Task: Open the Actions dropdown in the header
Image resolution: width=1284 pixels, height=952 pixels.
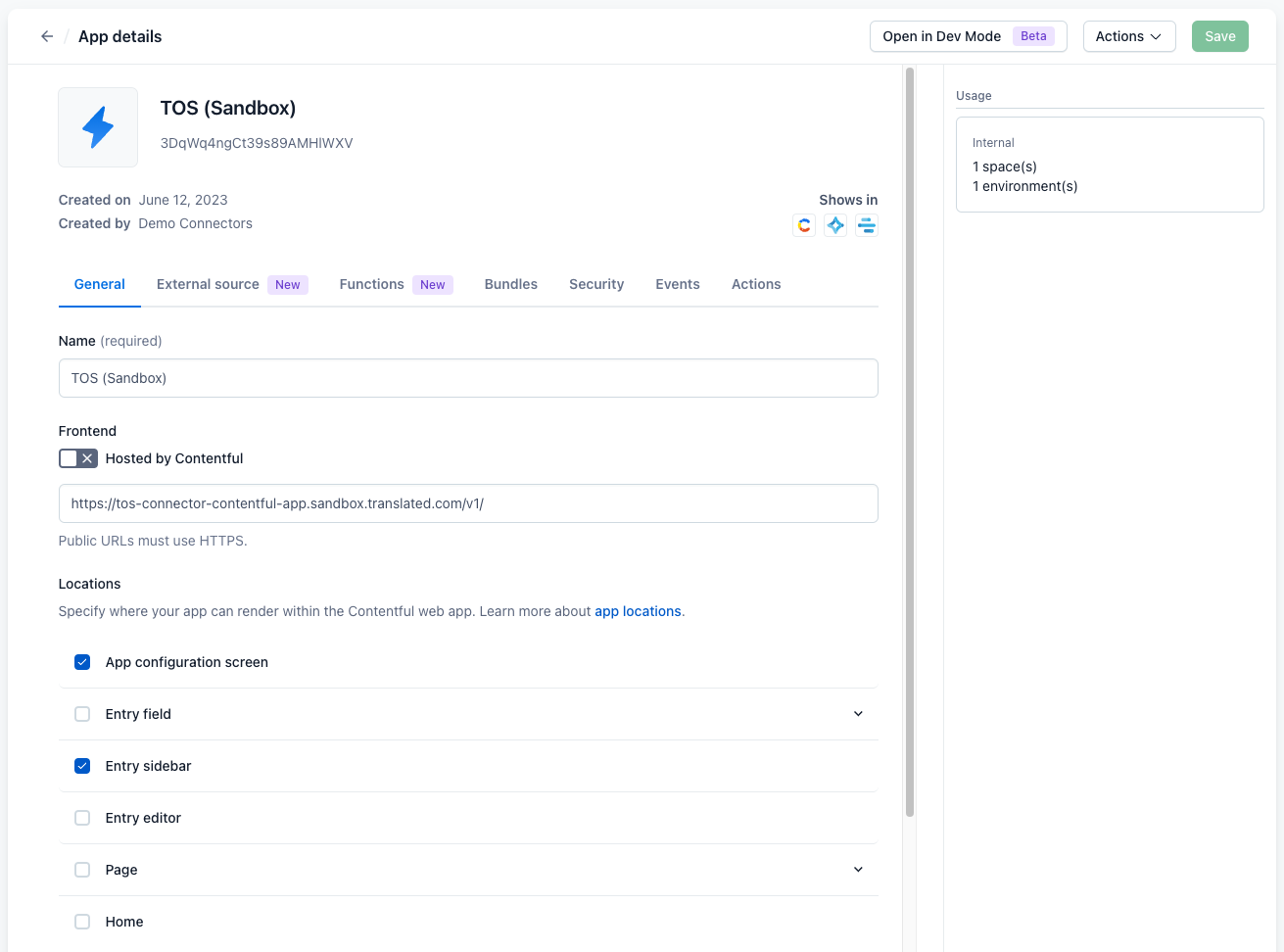Action: (1129, 36)
